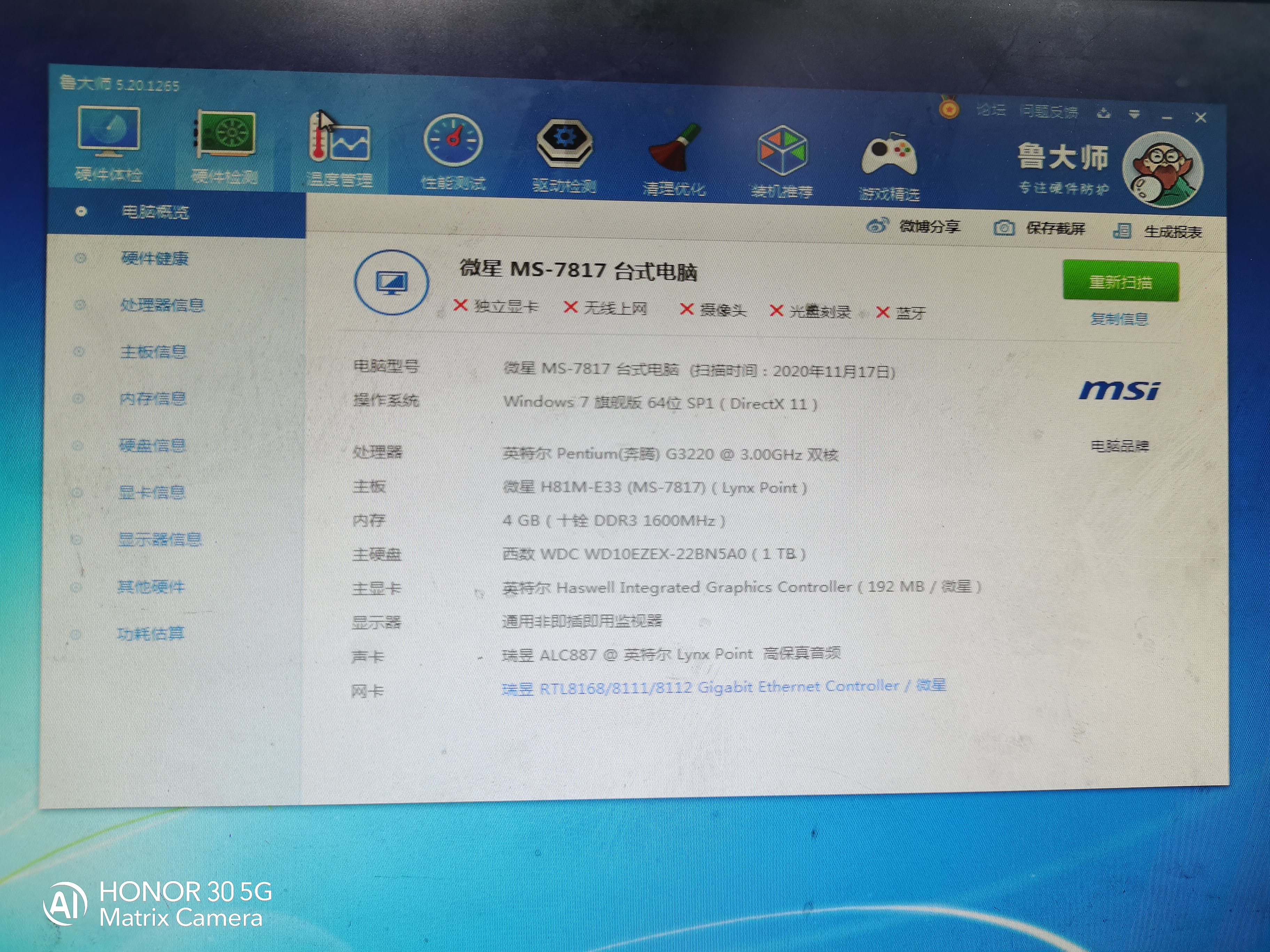Click the 摄像头 status indicator
Viewport: 1270px width, 952px height.
(x=713, y=310)
